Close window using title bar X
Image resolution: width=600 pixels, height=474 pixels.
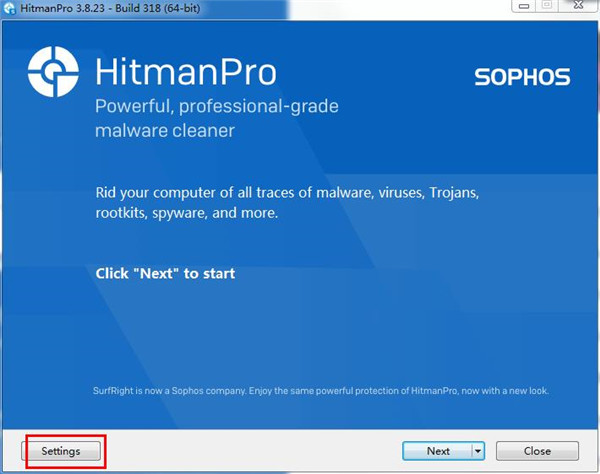579,6
